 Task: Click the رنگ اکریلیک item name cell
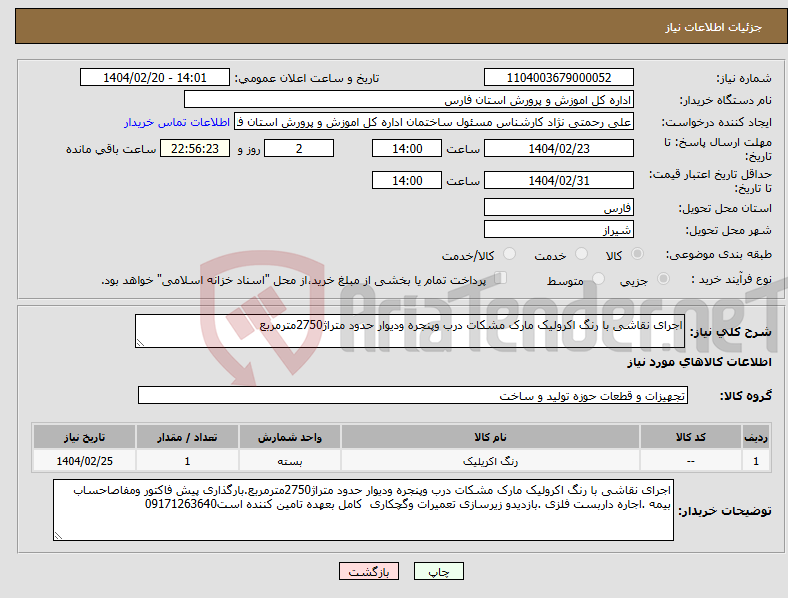point(490,461)
